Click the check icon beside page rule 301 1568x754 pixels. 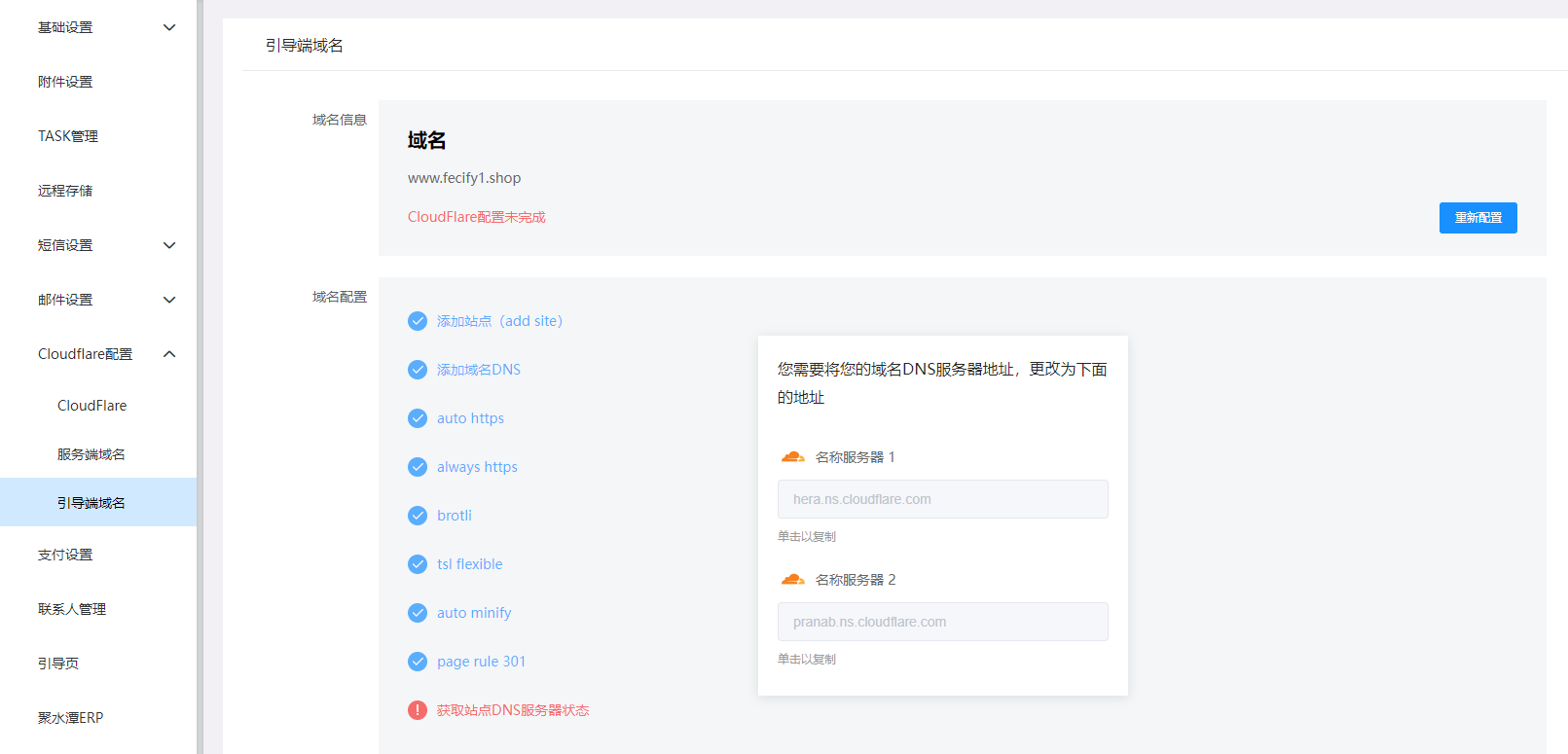coord(418,662)
